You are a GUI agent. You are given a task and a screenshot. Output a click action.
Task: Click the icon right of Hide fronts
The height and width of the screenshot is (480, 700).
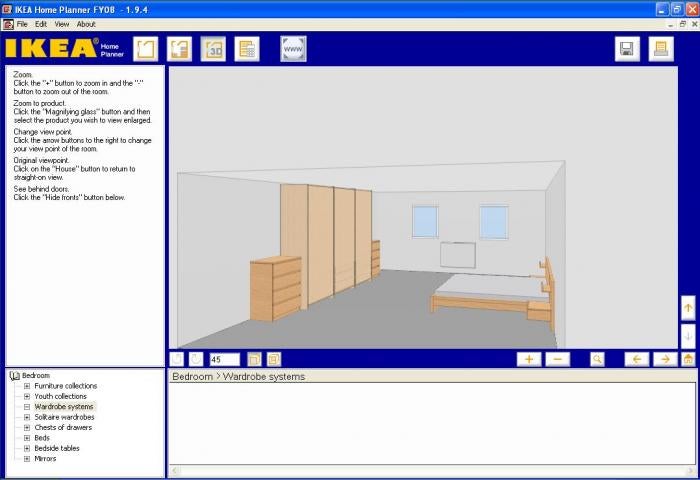pos(274,359)
